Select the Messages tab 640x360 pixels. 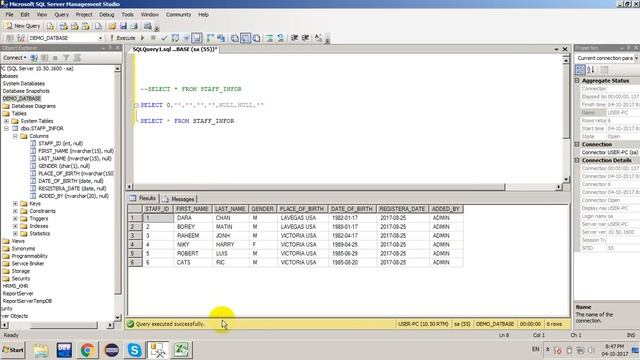(178, 199)
